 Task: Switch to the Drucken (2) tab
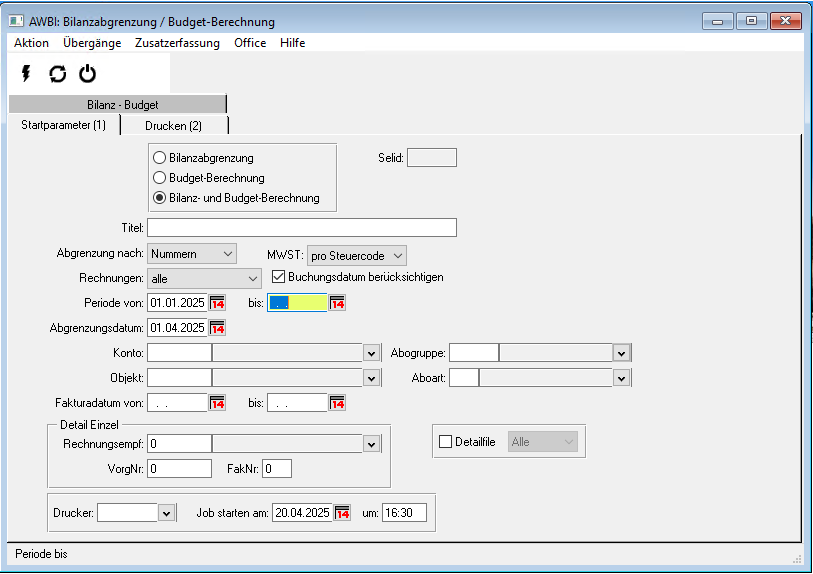(173, 125)
